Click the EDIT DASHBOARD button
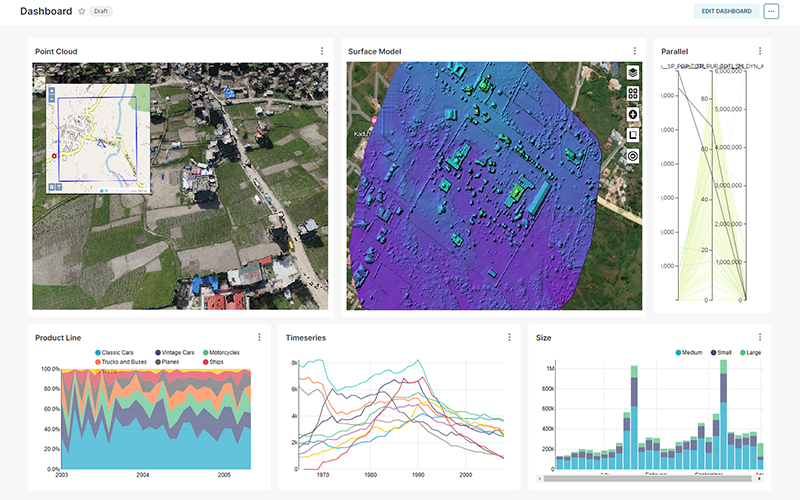The width and height of the screenshot is (800, 500). [726, 11]
